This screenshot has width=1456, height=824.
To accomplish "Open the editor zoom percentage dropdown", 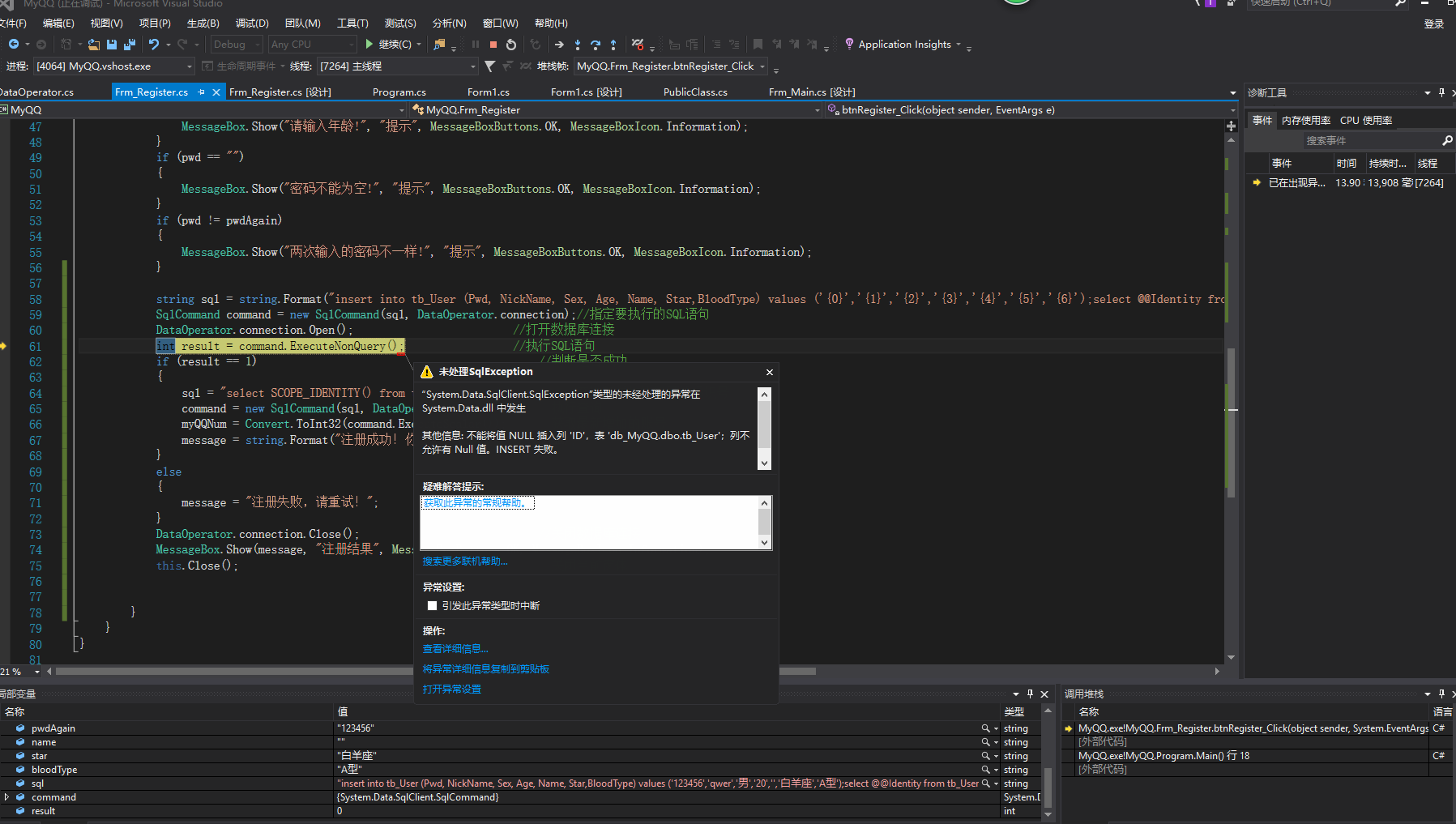I will coord(36,672).
